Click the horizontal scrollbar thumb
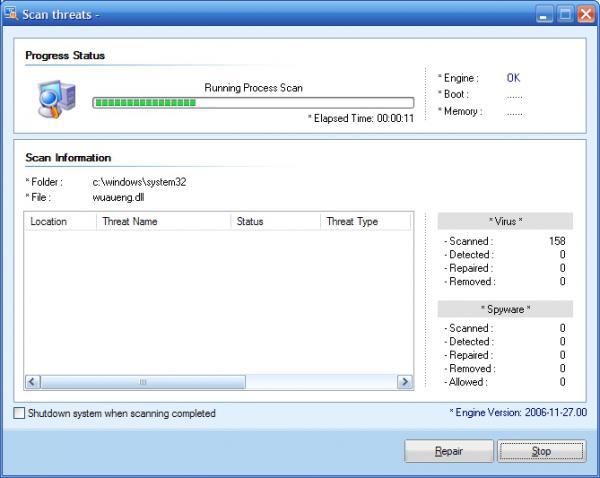The width and height of the screenshot is (600, 478). tap(143, 382)
